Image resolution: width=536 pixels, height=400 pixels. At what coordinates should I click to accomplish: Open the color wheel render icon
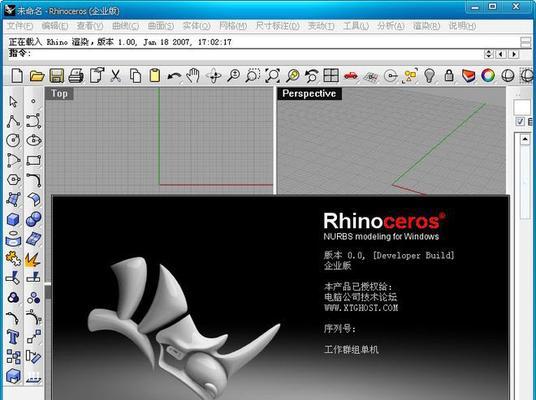tap(488, 76)
